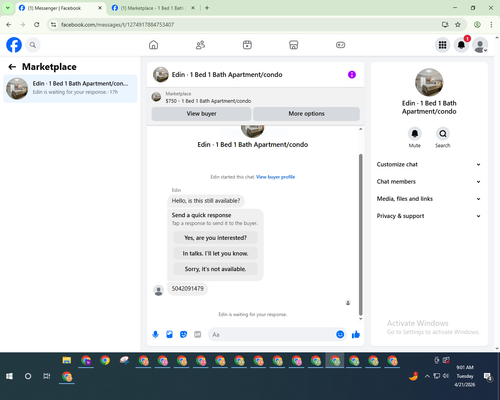Open a new browser tab with plus
This screenshot has height=400, width=500.
coord(207,8)
